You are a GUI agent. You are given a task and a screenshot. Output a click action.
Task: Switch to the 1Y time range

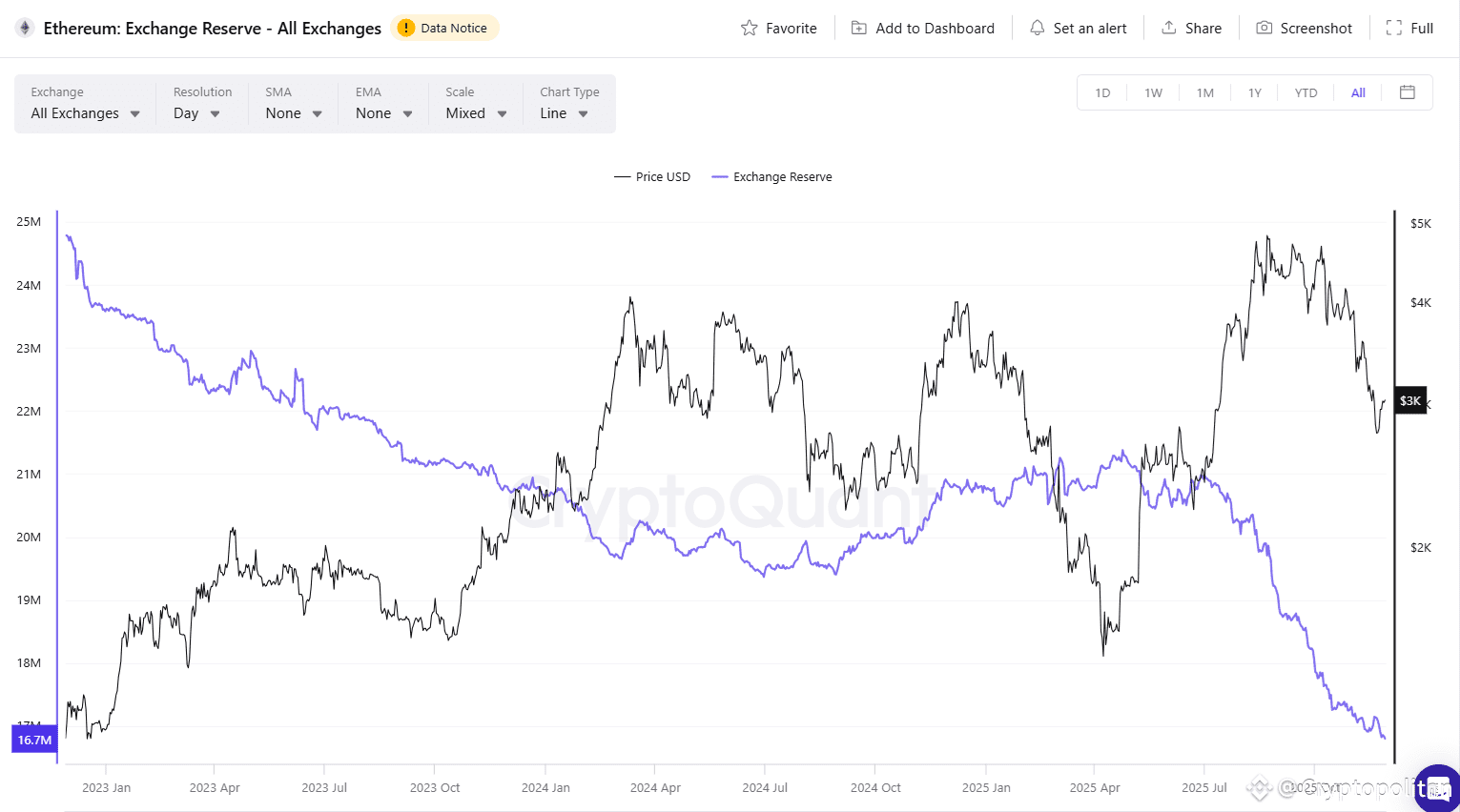click(1255, 92)
